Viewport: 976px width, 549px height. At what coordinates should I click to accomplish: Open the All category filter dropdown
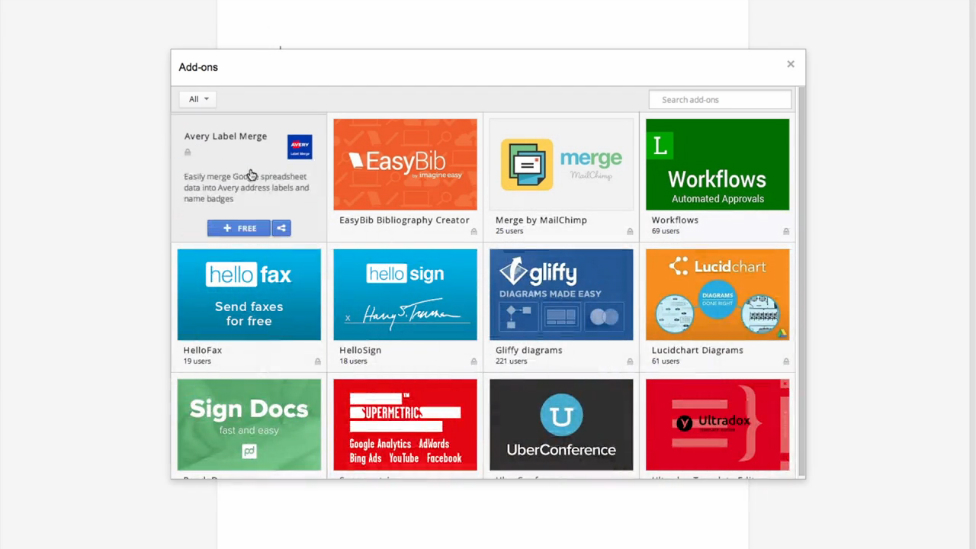[198, 99]
